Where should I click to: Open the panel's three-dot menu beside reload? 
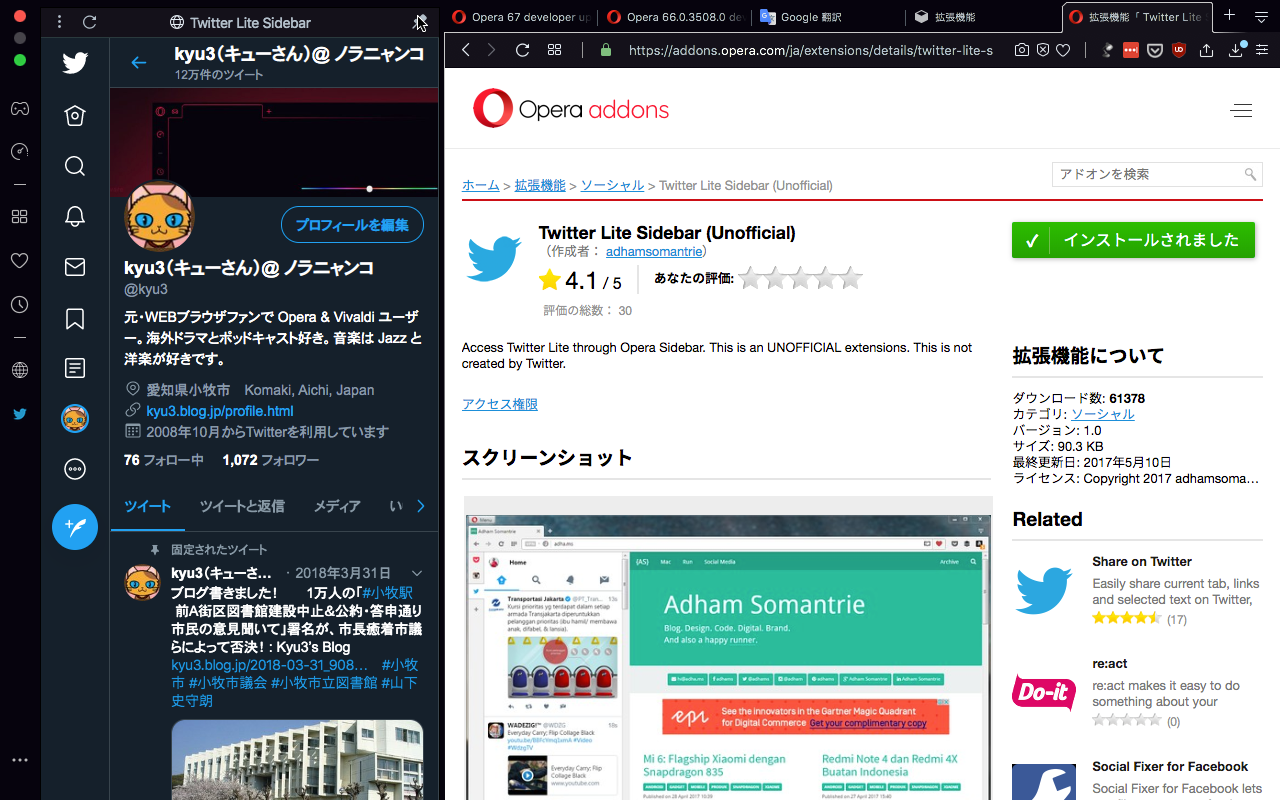click(x=60, y=22)
